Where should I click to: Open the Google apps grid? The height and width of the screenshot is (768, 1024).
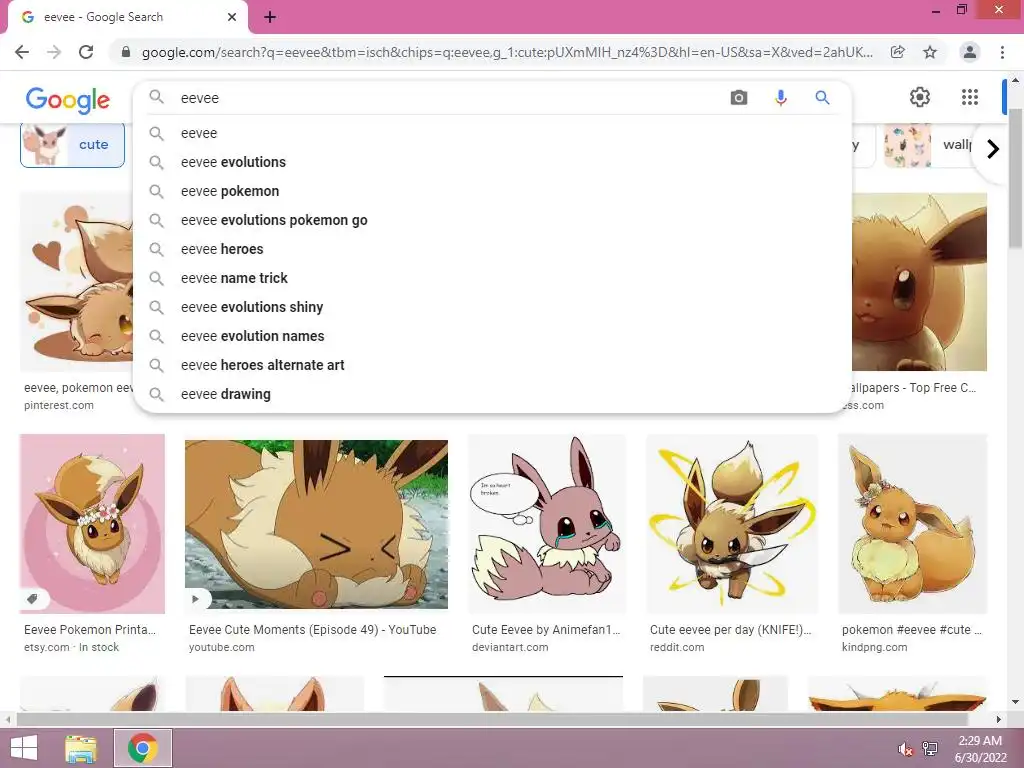click(x=970, y=97)
